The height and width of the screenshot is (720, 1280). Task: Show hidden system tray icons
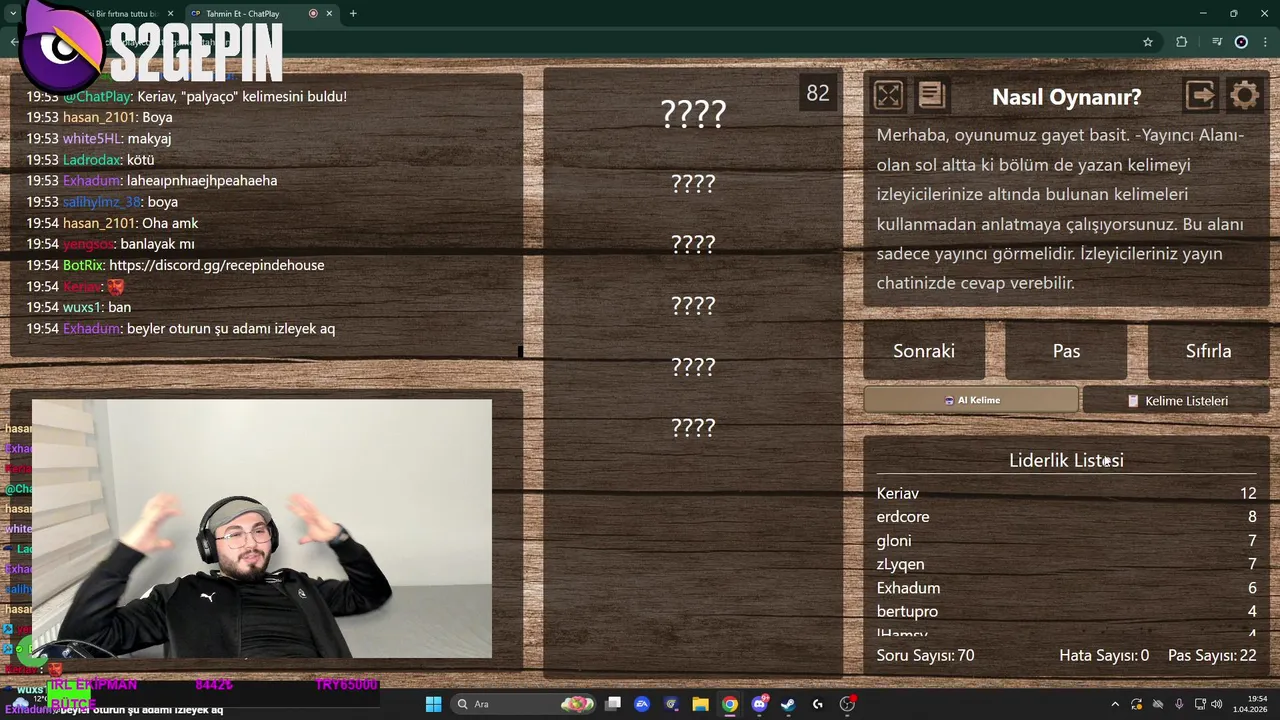pos(1115,704)
